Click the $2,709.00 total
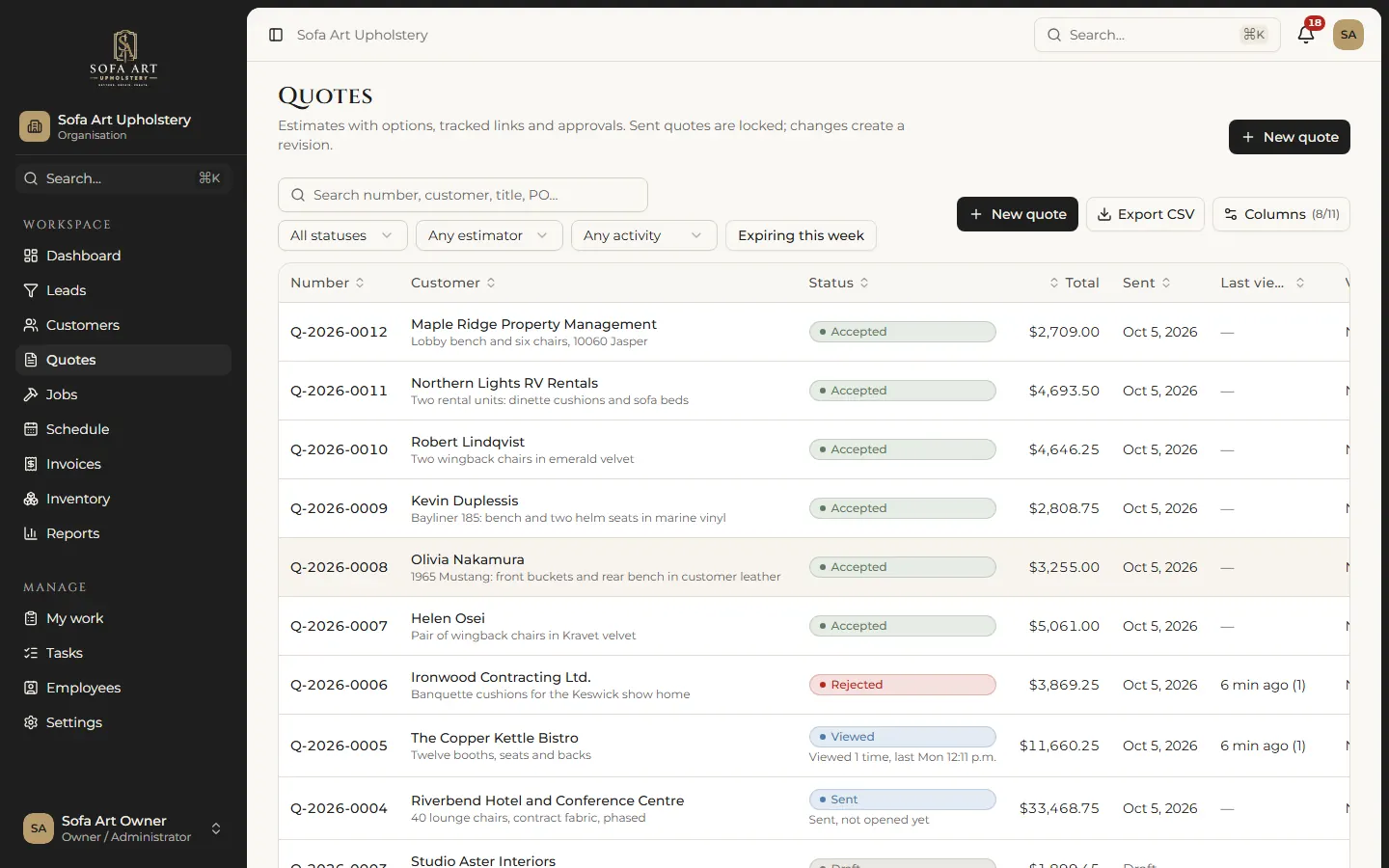This screenshot has width=1389, height=868. tap(1064, 332)
